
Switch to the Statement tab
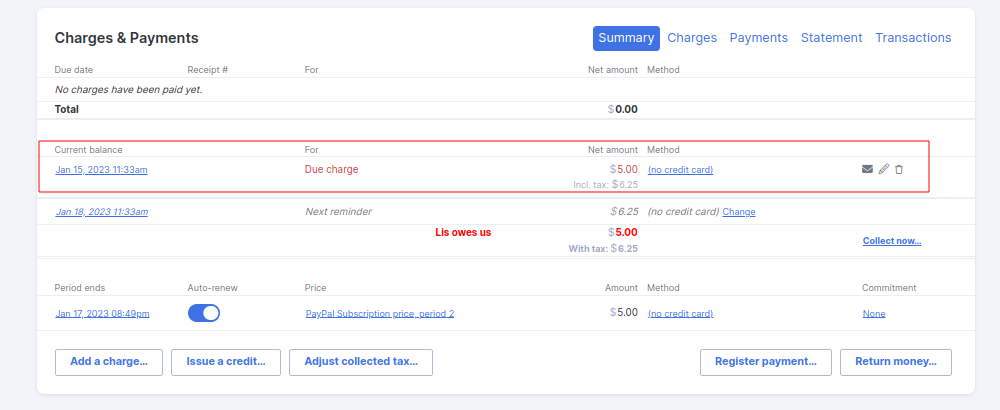[831, 38]
